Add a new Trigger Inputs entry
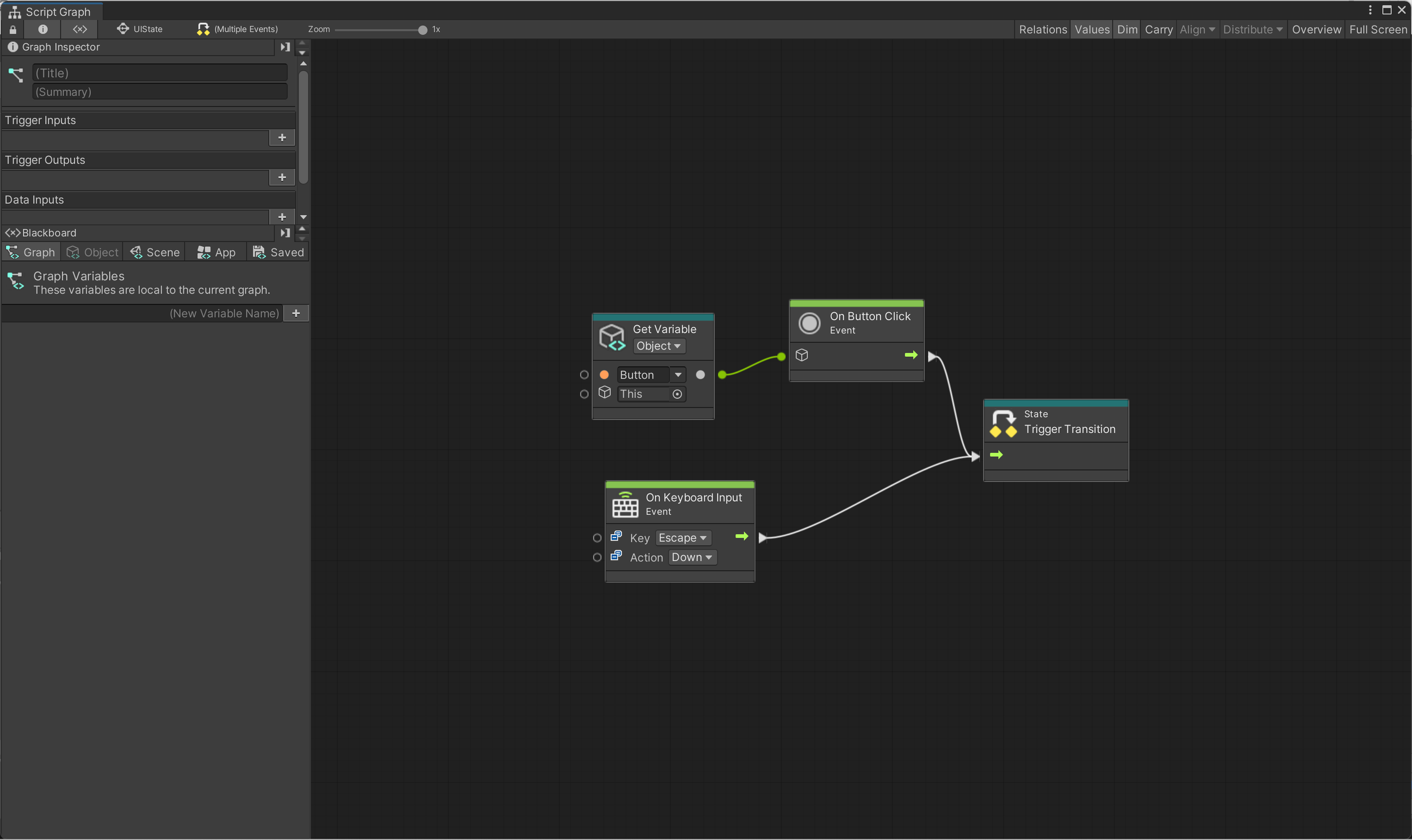The image size is (1412, 840). pos(282,138)
